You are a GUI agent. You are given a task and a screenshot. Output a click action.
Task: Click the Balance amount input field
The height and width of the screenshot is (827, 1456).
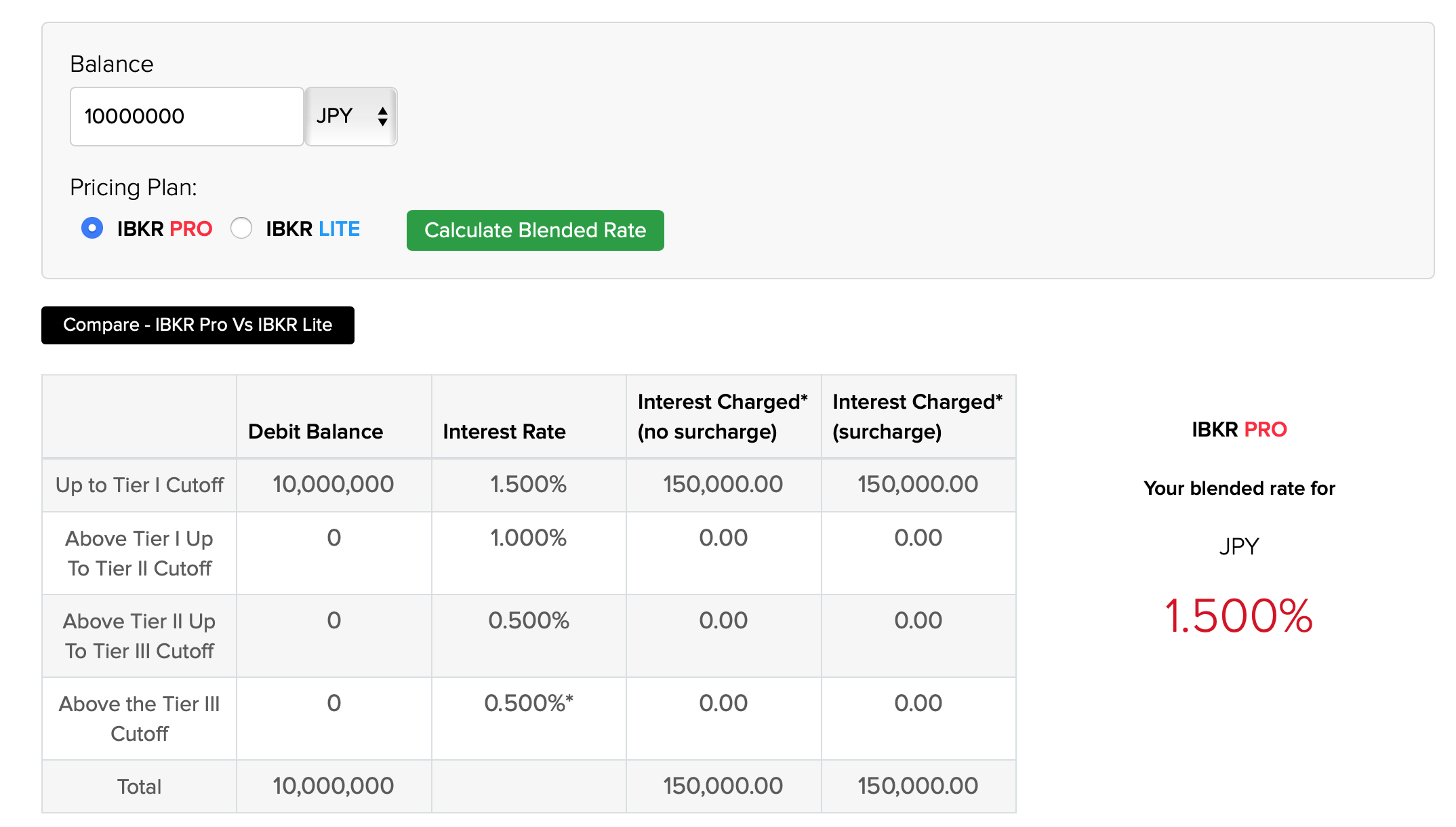click(x=187, y=117)
